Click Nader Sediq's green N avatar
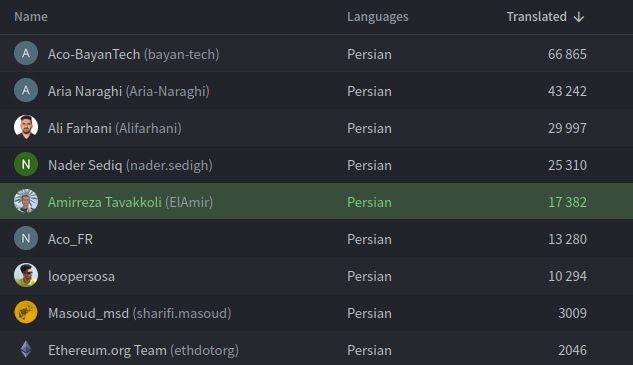 tap(26, 164)
